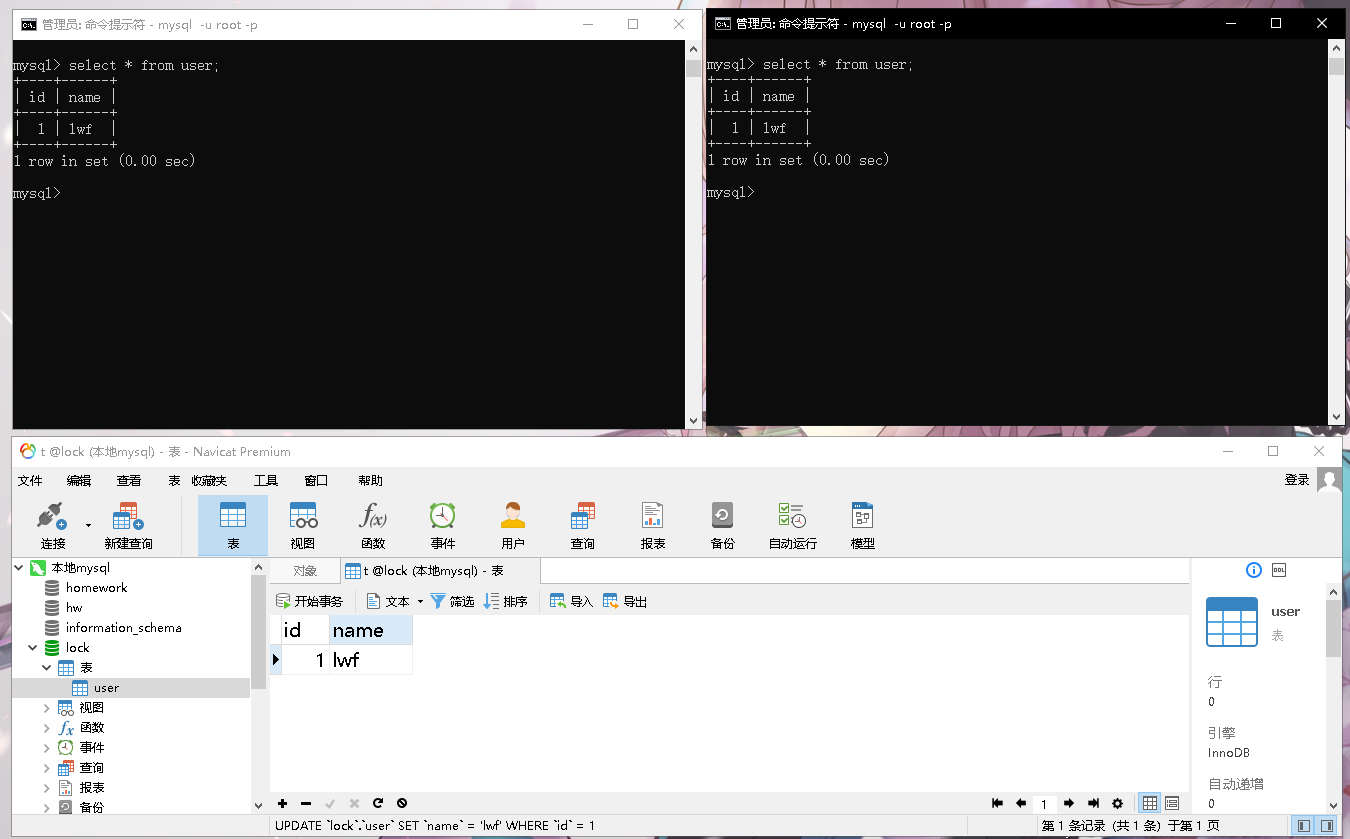The image size is (1350, 839).
Task: Toggle the left navigation pane icon
Action: 1303,826
